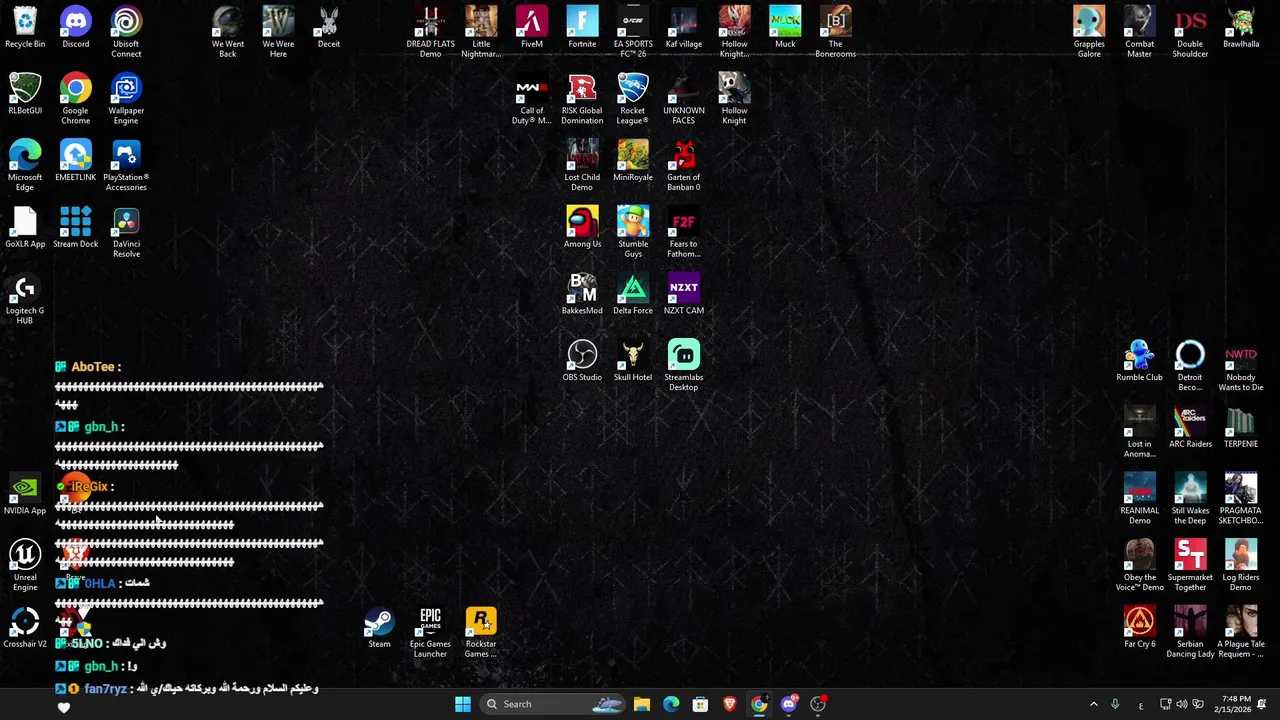1280x720 pixels.
Task: Select the UNKNOWN FACES desktop icon
Action: [684, 99]
